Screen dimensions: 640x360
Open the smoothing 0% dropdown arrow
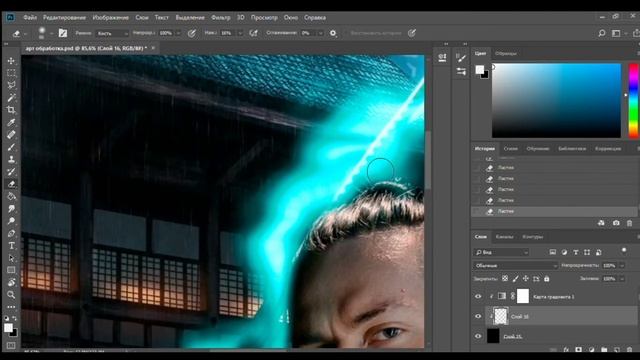(x=321, y=33)
